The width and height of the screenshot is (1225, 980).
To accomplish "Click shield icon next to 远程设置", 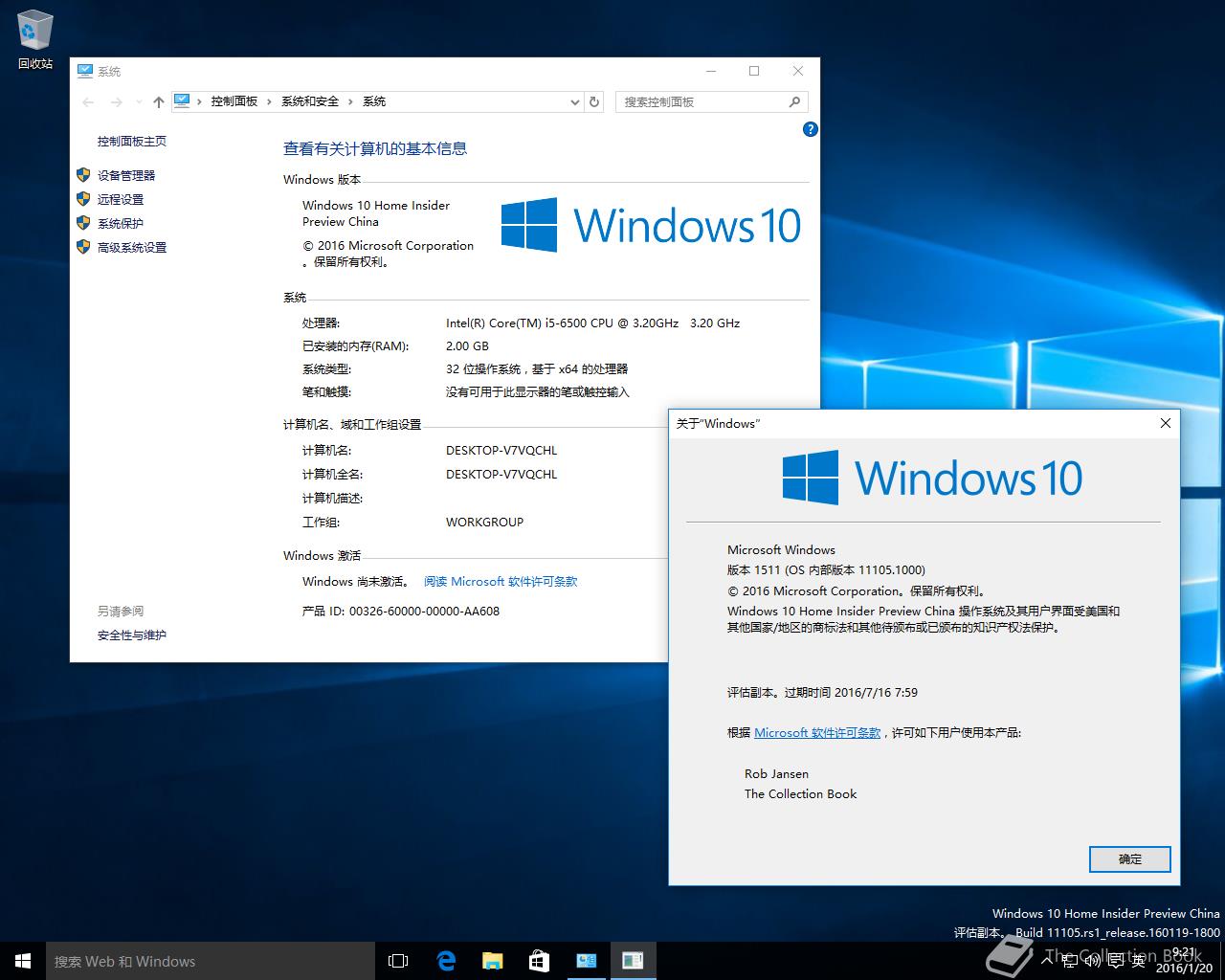I will (x=83, y=199).
